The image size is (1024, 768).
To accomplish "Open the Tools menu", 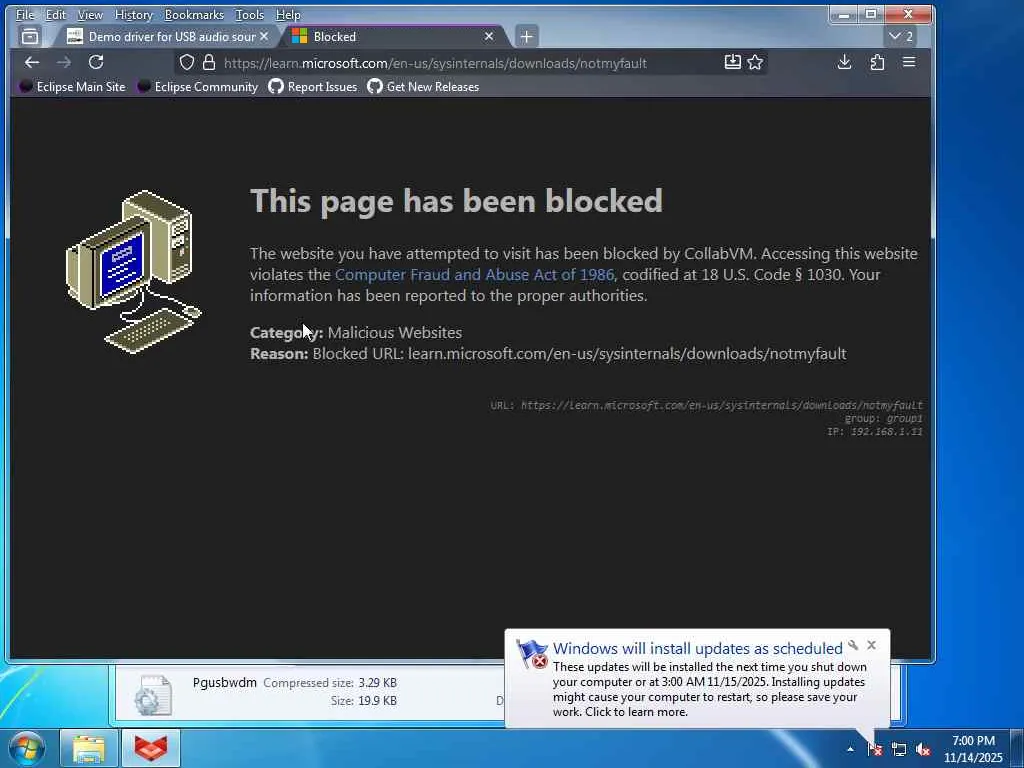I will (249, 14).
